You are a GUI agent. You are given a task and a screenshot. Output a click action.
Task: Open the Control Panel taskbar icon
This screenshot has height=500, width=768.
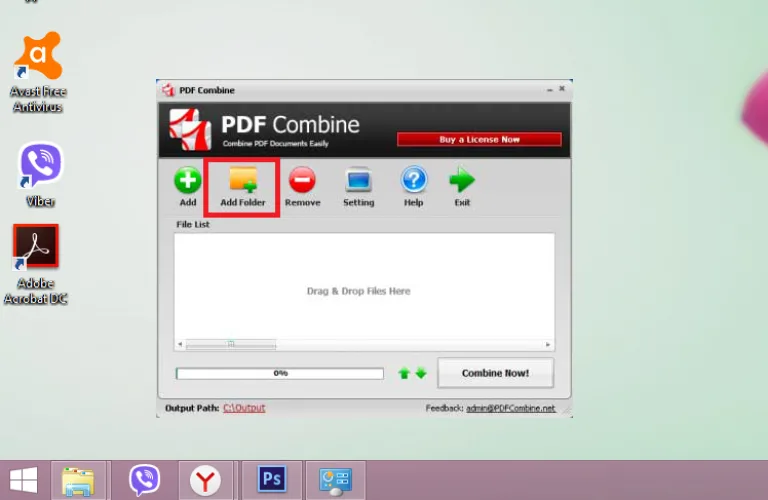(336, 481)
